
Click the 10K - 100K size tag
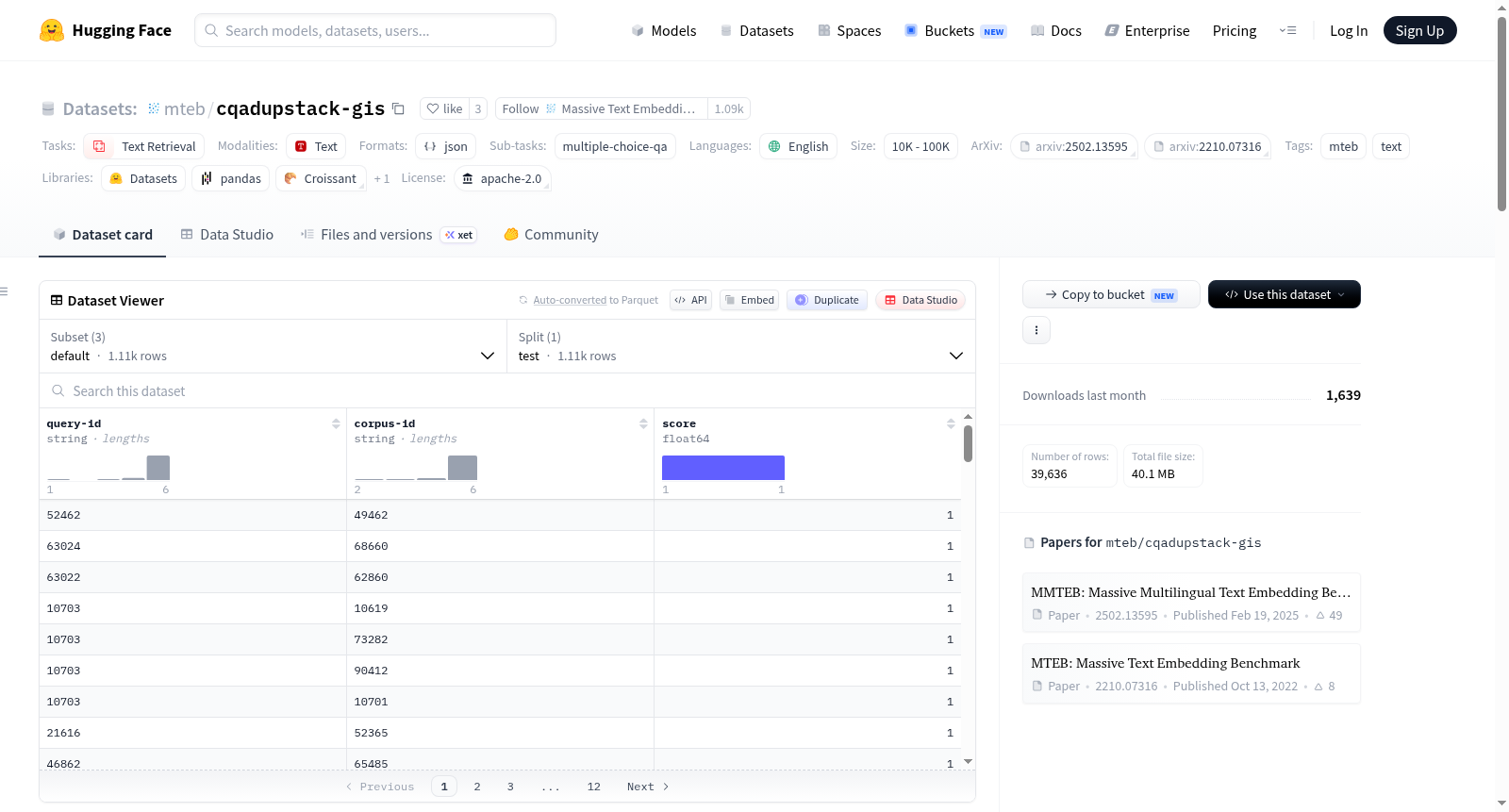(x=920, y=146)
